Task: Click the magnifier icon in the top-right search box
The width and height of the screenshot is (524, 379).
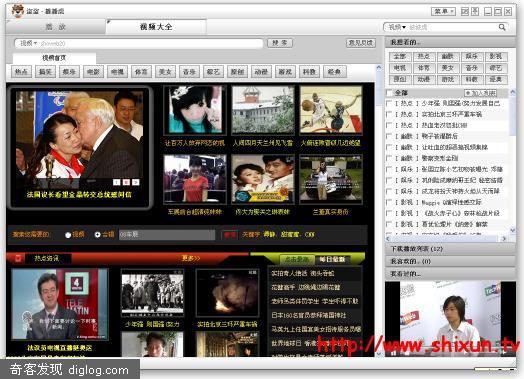Action: click(502, 27)
